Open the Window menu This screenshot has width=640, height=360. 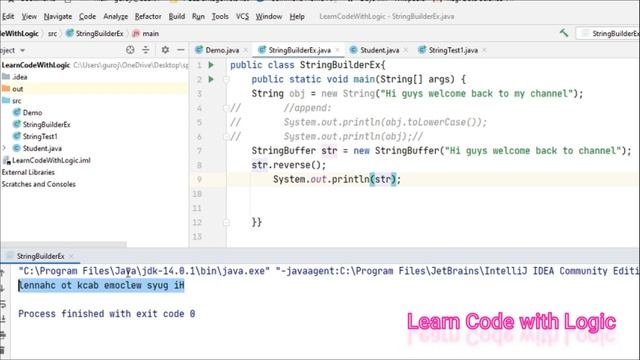click(x=269, y=16)
